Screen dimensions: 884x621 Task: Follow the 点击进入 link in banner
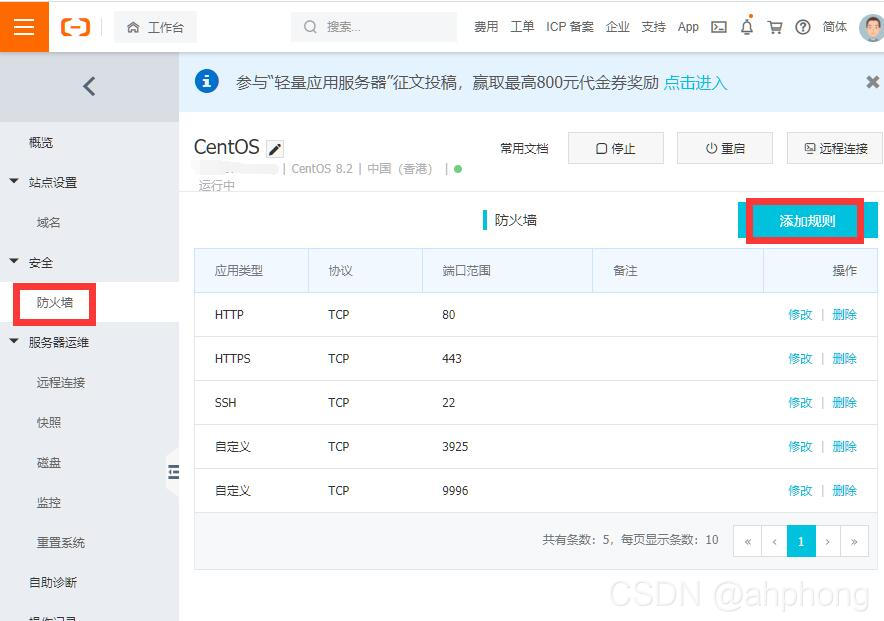click(x=695, y=83)
